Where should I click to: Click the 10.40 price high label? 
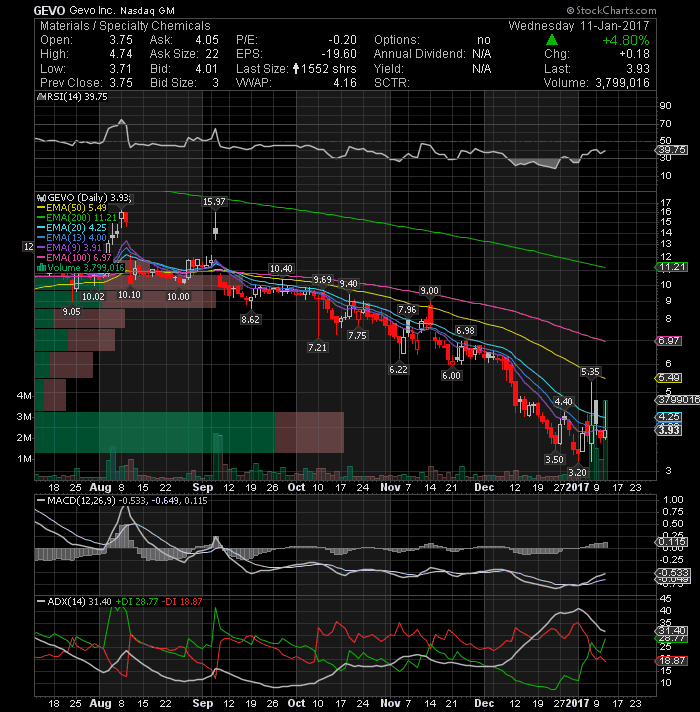(281, 269)
